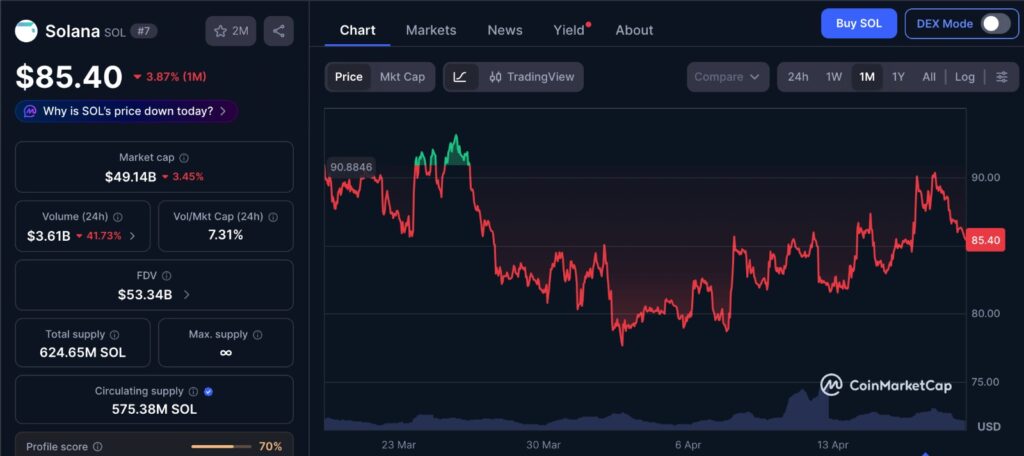This screenshot has width=1024, height=456.
Task: Click the $49.14B market cap value
Action: click(x=131, y=176)
